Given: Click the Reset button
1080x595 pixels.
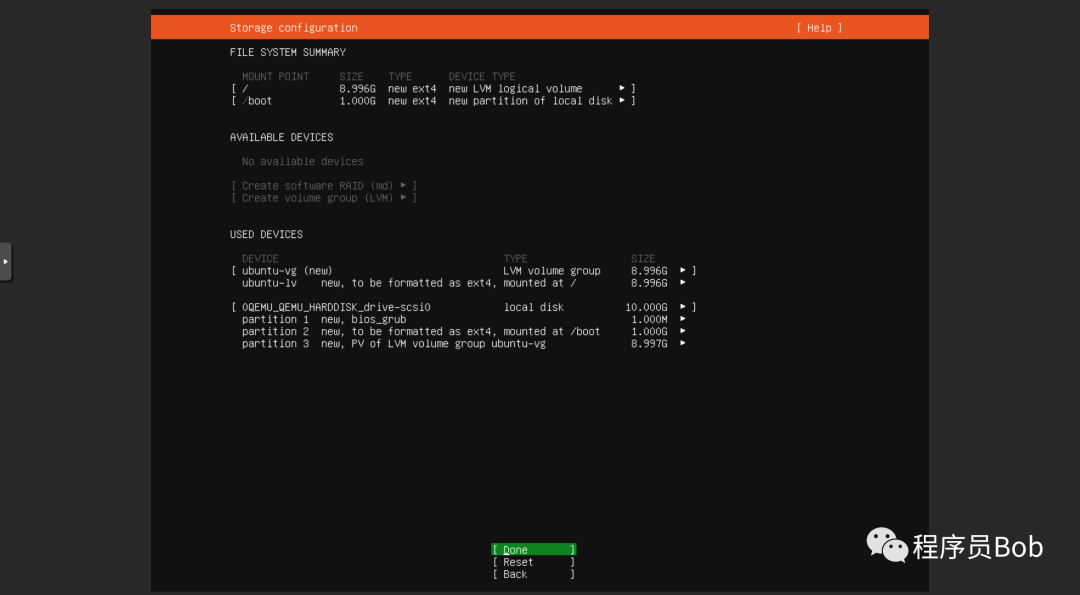Looking at the screenshot, I should (533, 562).
